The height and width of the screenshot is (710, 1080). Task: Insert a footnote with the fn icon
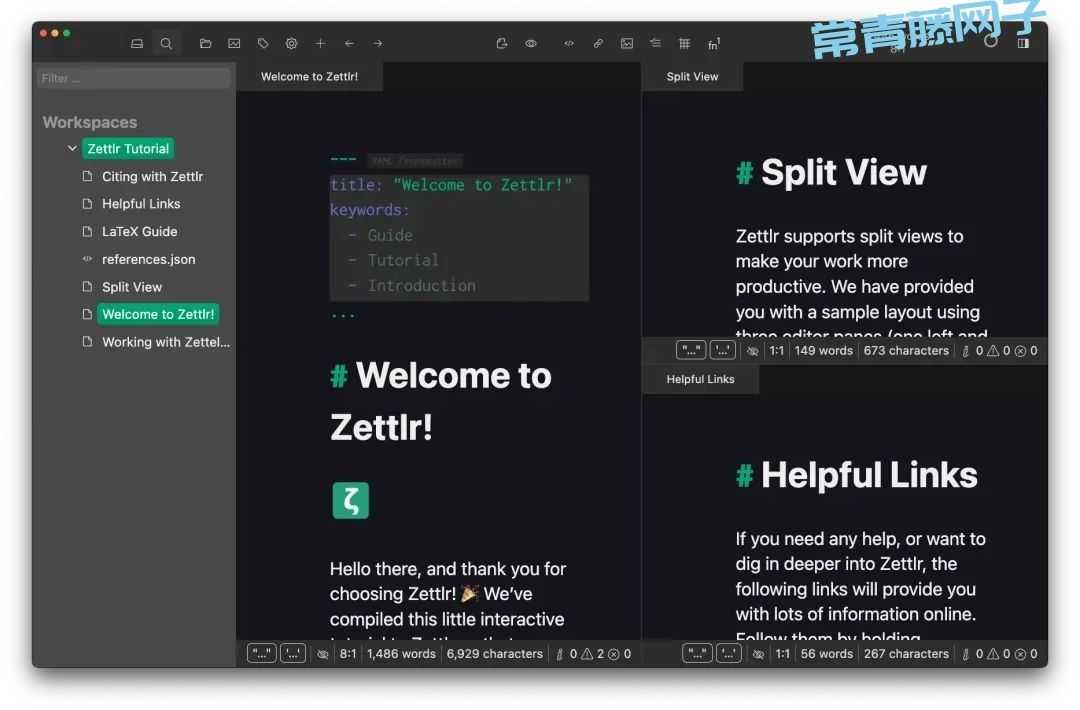(714, 43)
